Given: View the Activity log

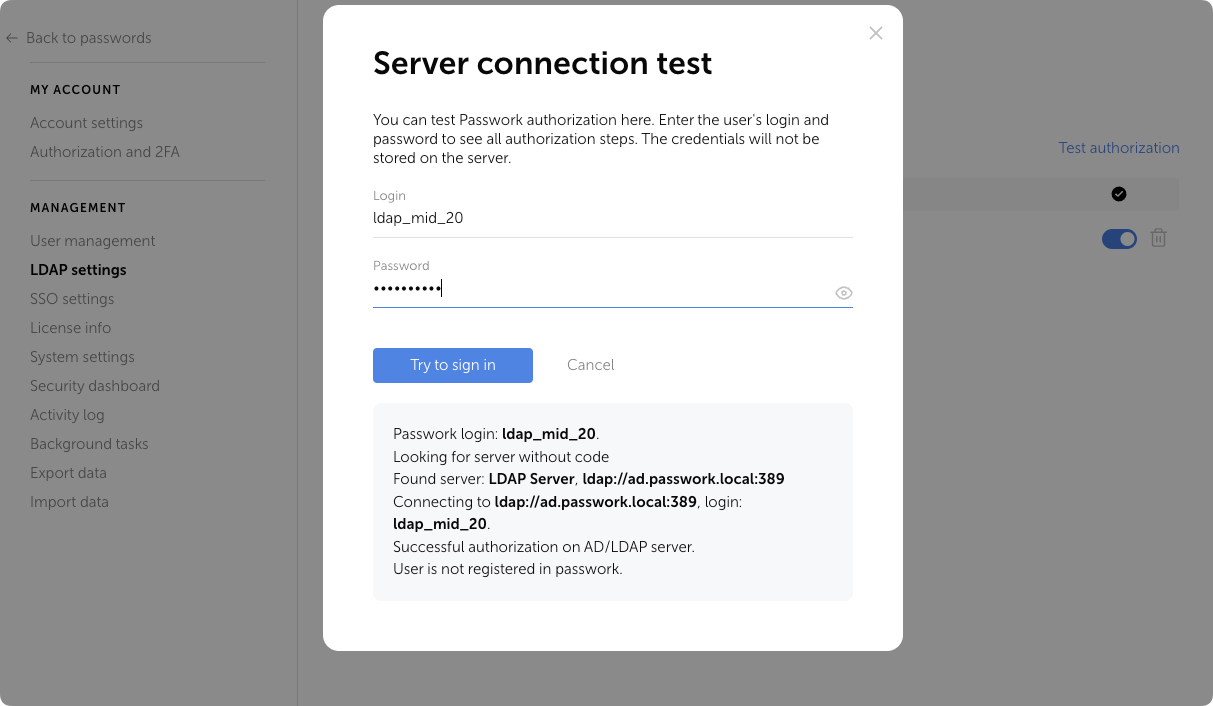Looking at the screenshot, I should coord(67,414).
